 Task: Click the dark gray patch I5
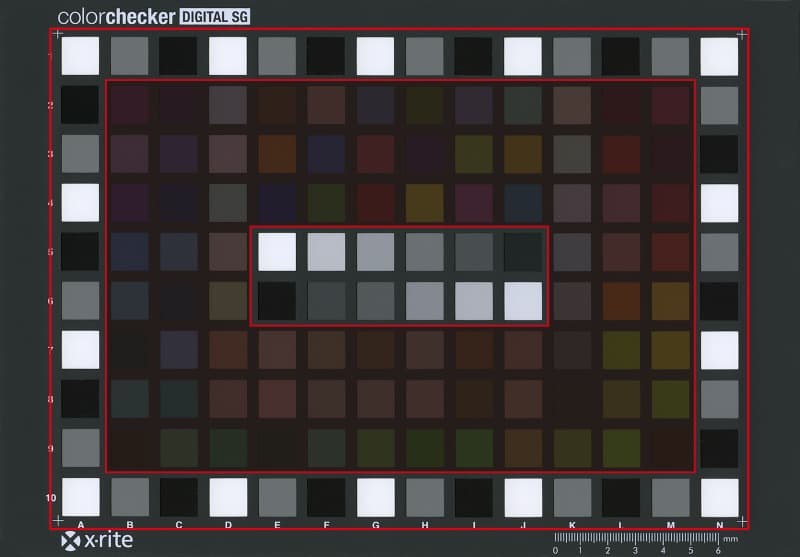pos(474,252)
